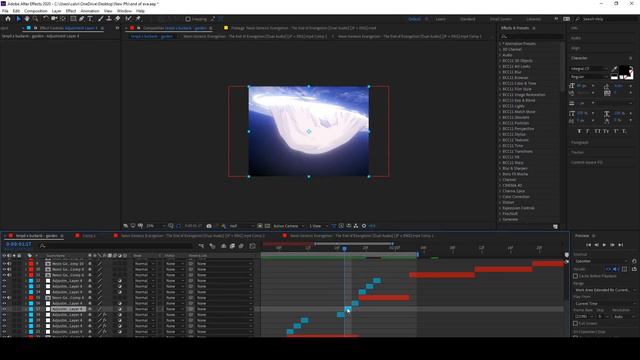Click the timeline layer search icon
This screenshot has width=640, height=360.
42,246
